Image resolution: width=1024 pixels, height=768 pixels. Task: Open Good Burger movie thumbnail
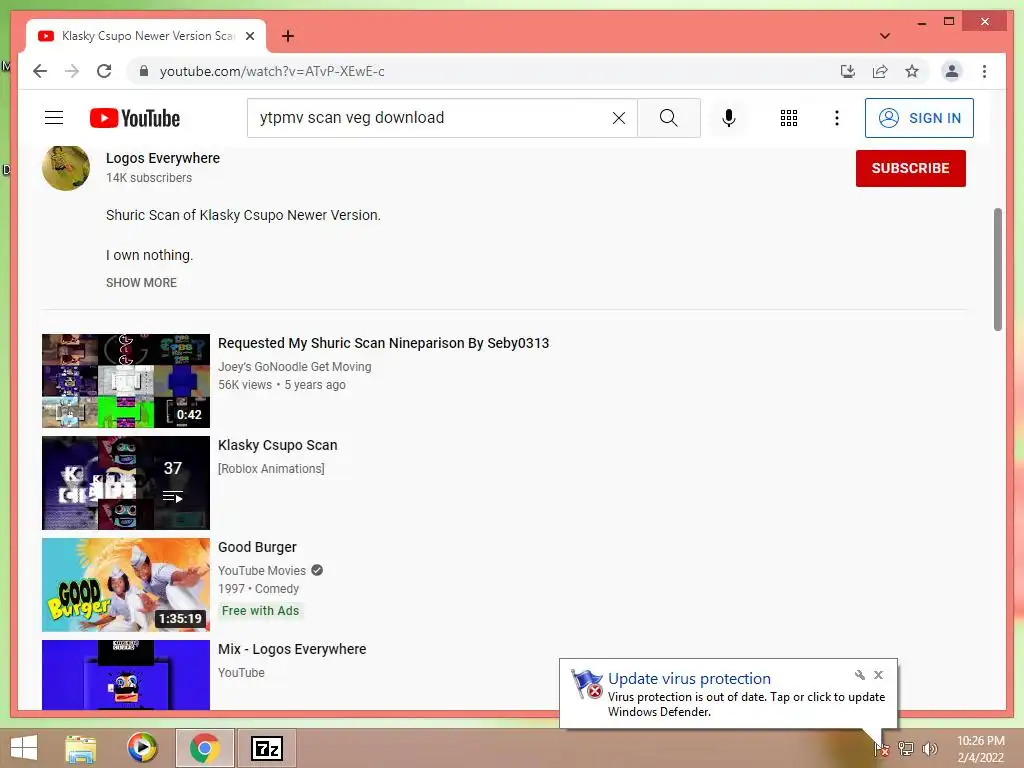pyautogui.click(x=126, y=584)
